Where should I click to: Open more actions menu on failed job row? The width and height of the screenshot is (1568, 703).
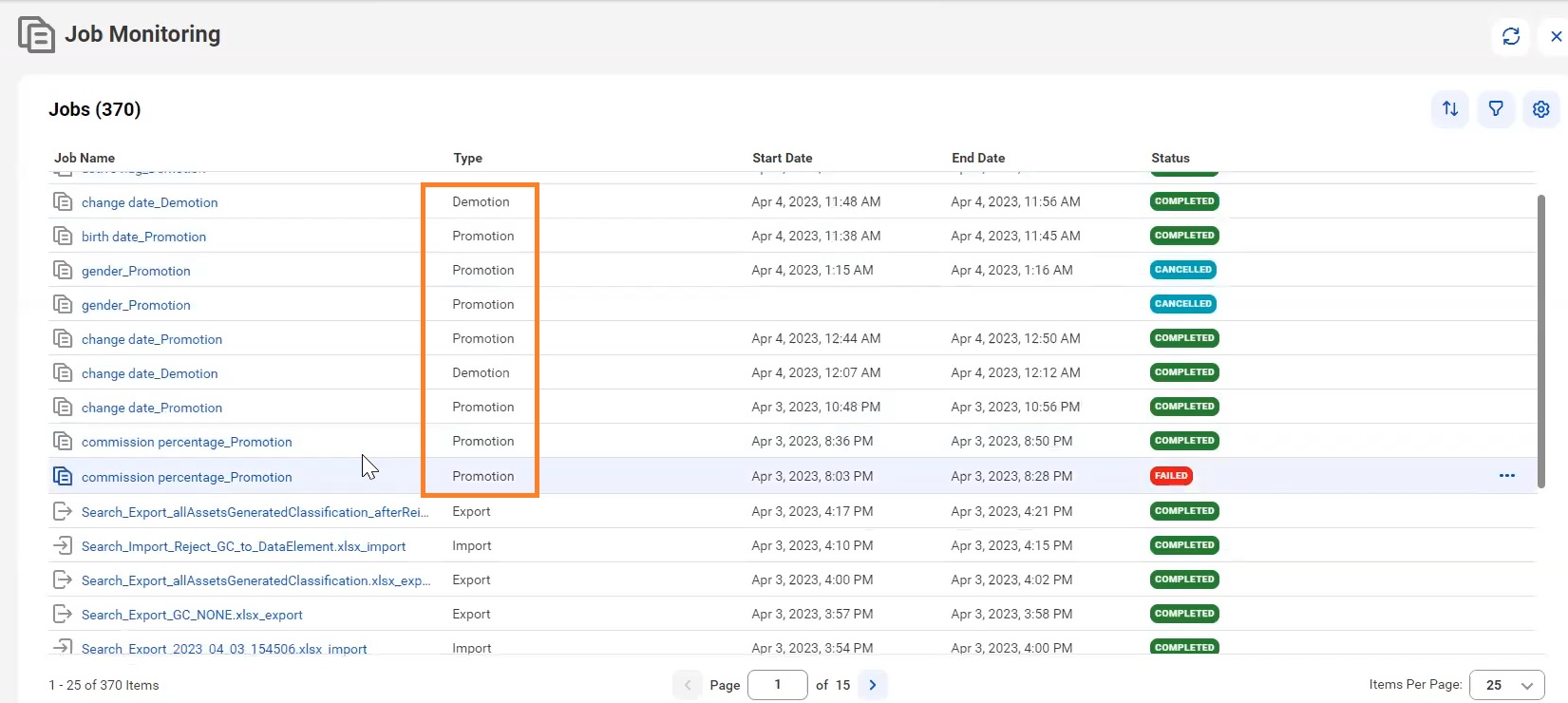1506,476
